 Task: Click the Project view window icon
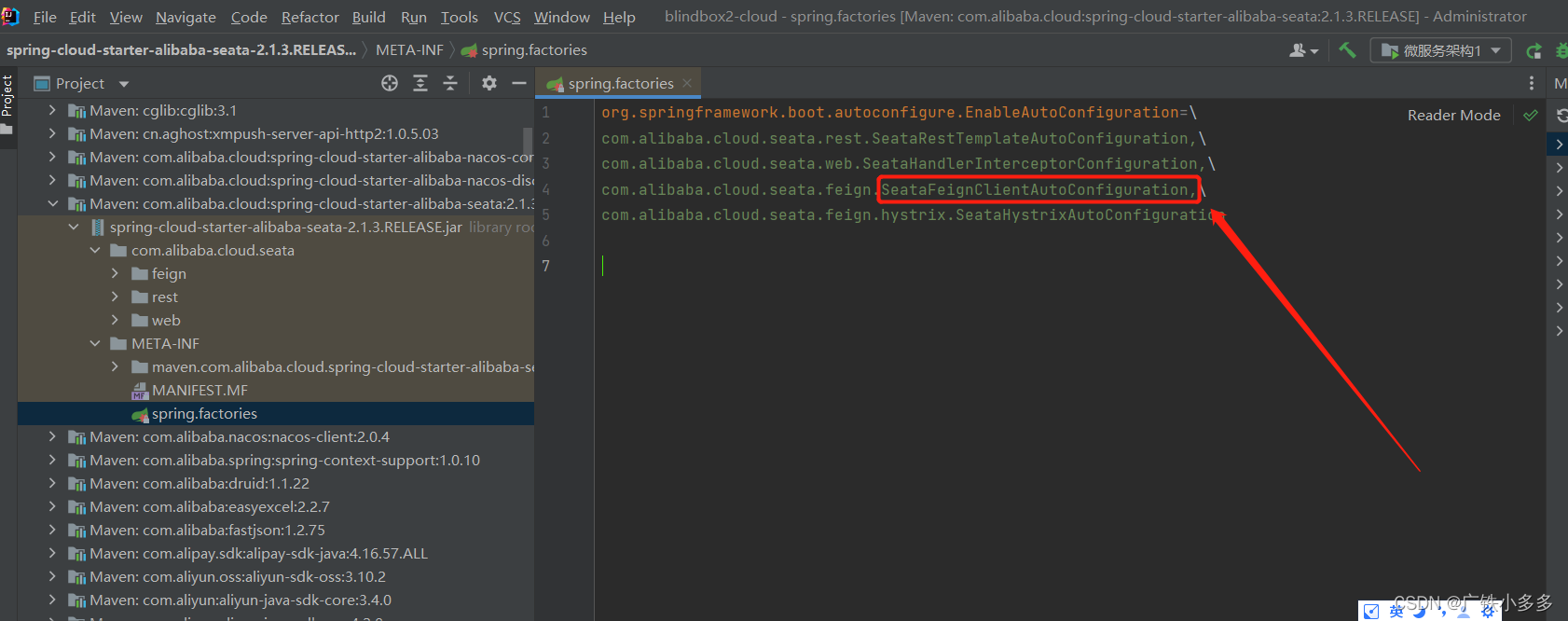[41, 84]
